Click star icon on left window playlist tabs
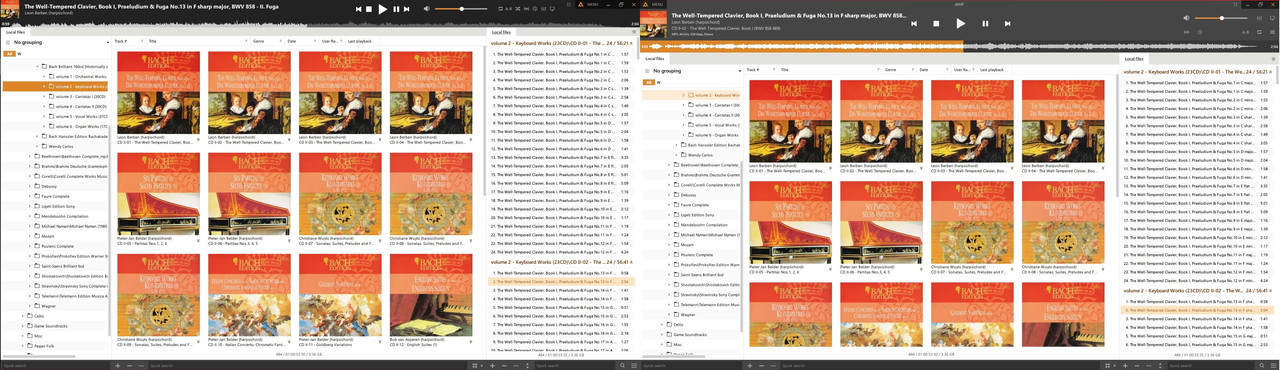The image size is (1280, 370). (x=634, y=32)
